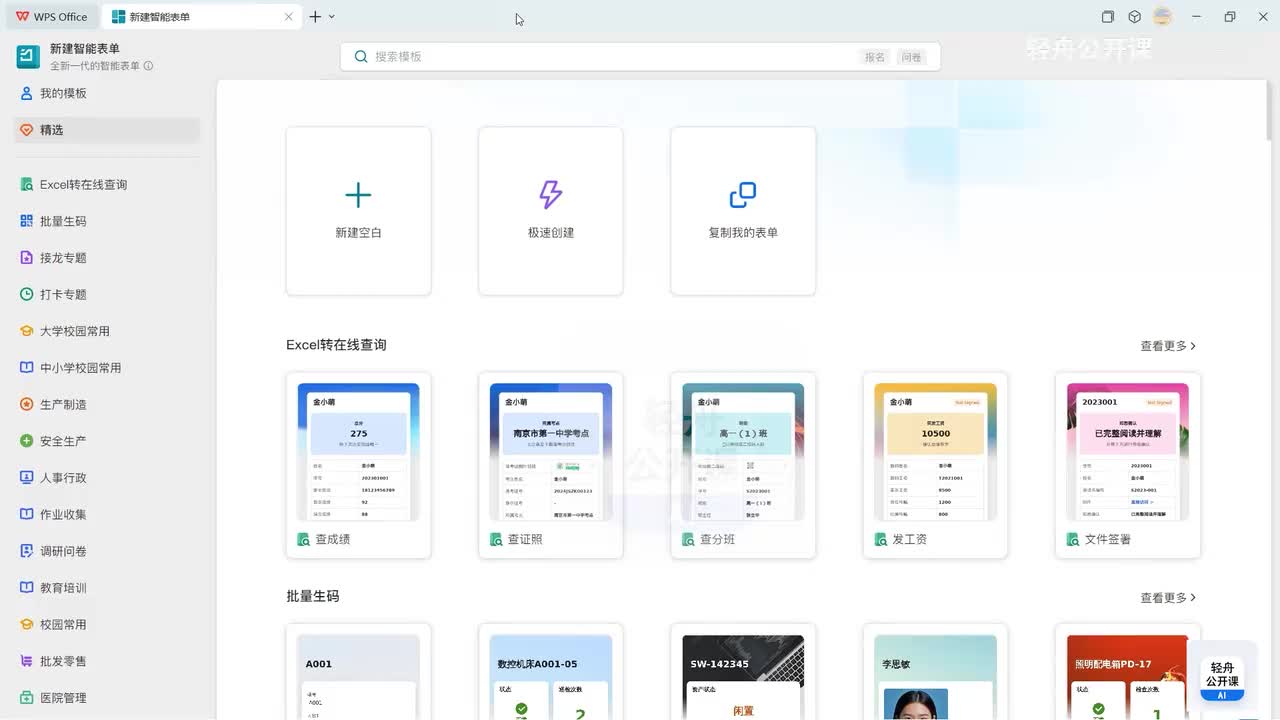Click the 批发零售 sidebar icon
Screen dimensions: 1280x720
[x=27, y=661]
